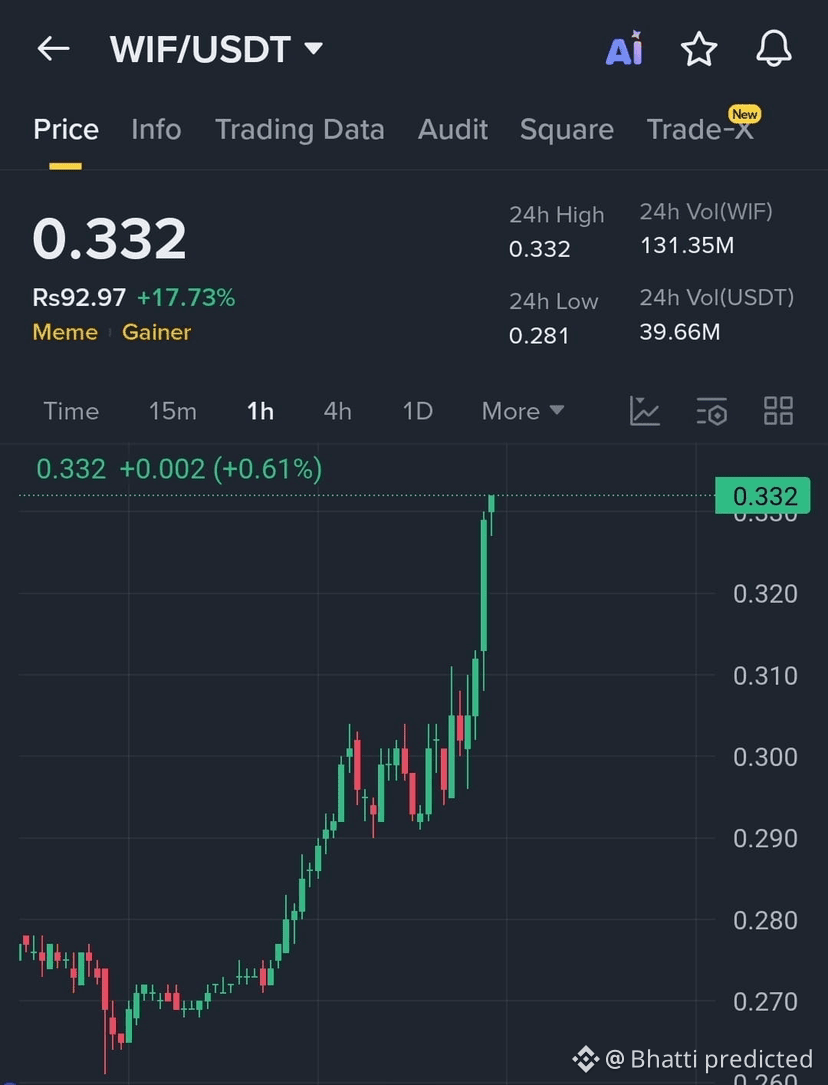Screen dimensions: 828x1085
Task: Open price alerts with the bell icon
Action: pyautogui.click(x=773, y=49)
